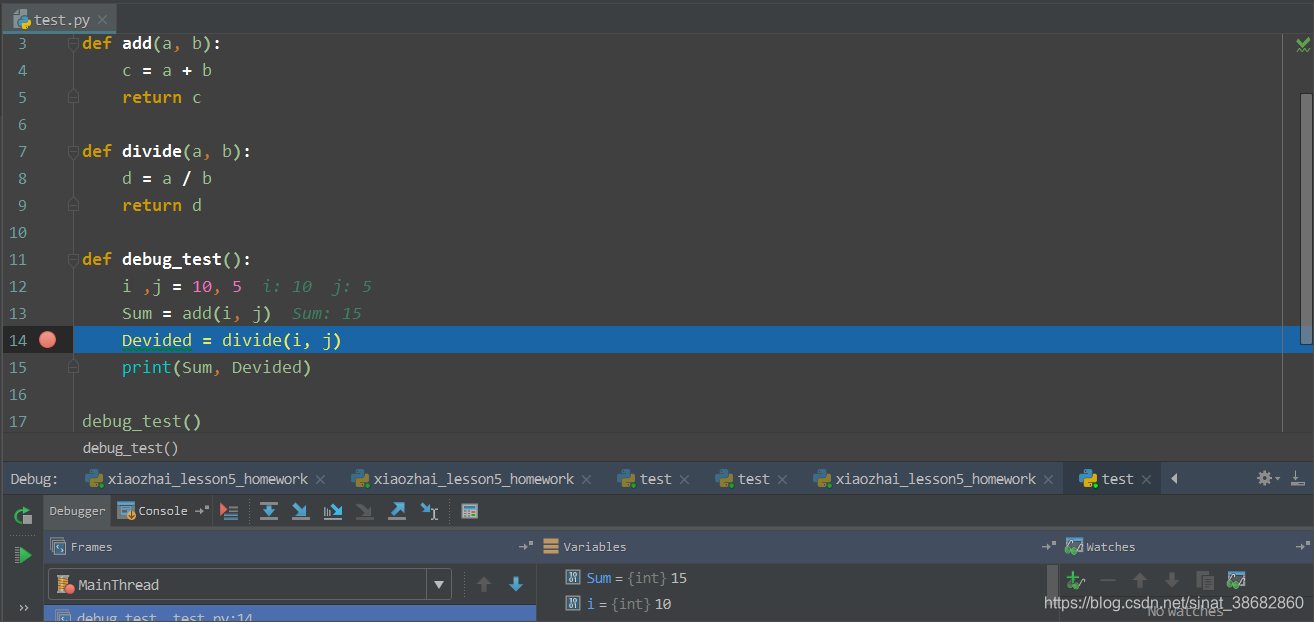Show hidden debug tabs left arrow
This screenshot has height=622, width=1314.
pos(1174,479)
